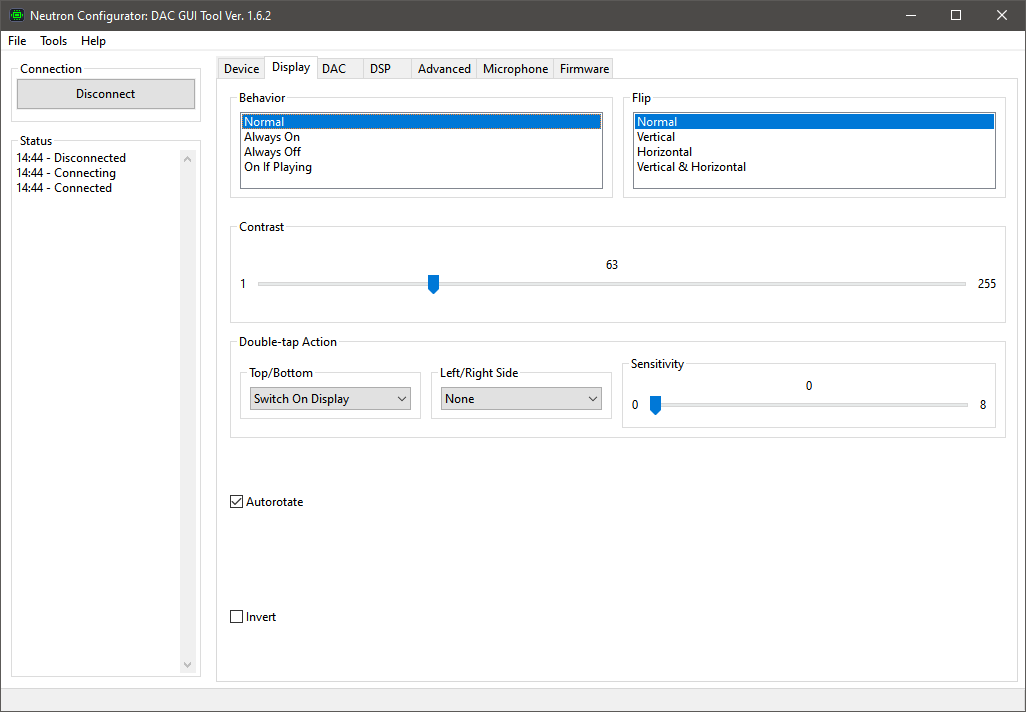Toggle the Autorotate checkbox

(237, 502)
